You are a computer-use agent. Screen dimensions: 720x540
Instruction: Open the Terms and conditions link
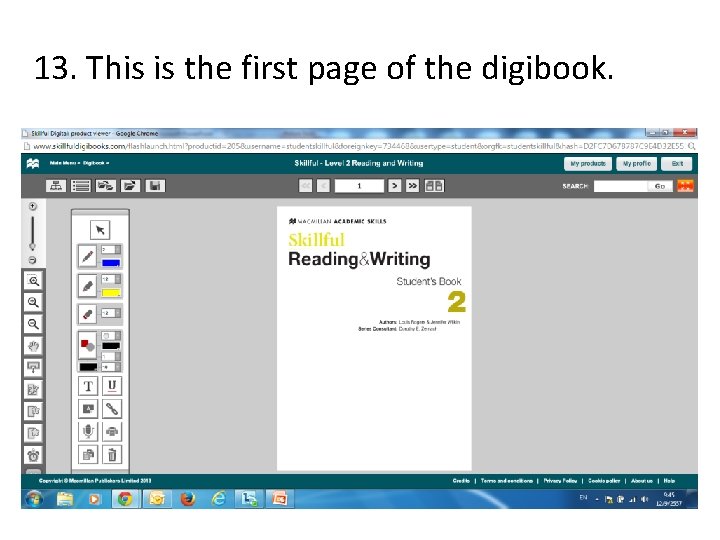(506, 481)
